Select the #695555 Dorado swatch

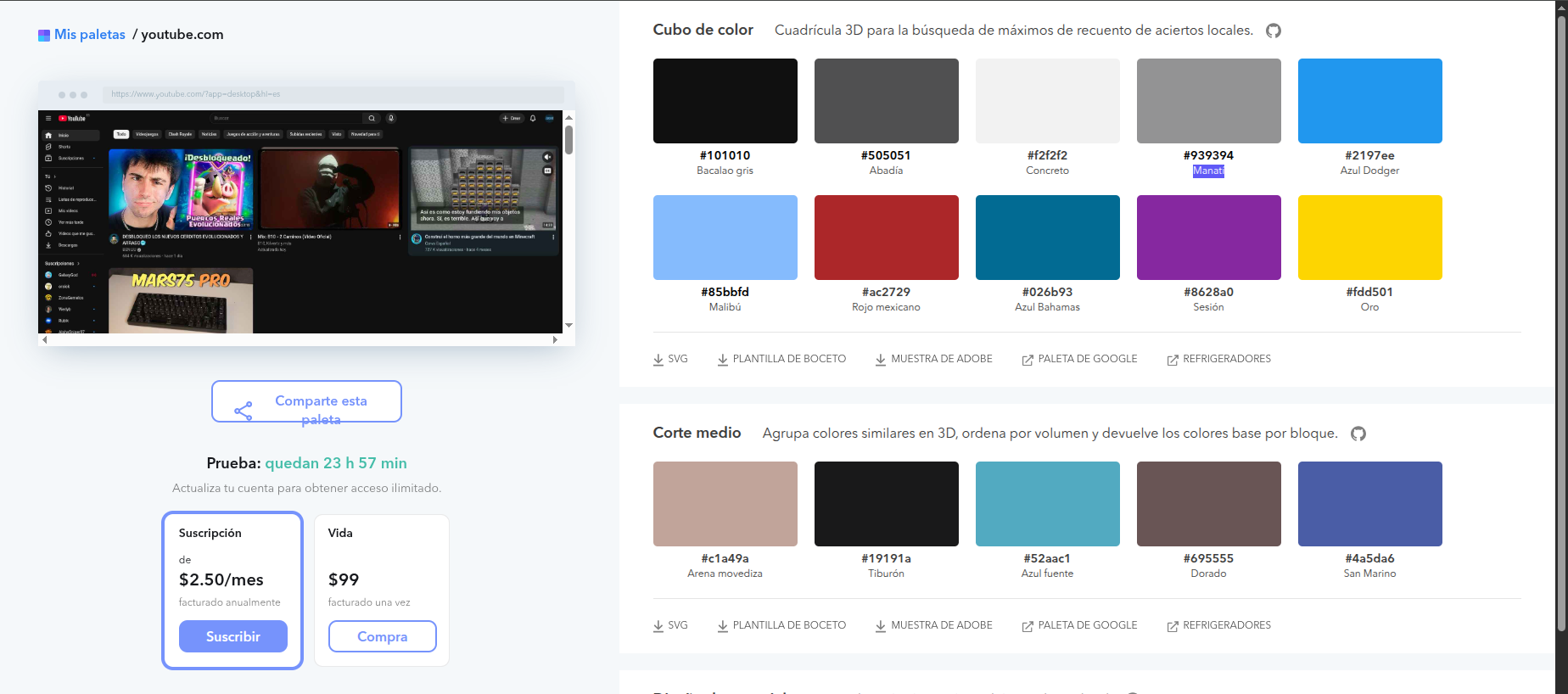click(1209, 504)
